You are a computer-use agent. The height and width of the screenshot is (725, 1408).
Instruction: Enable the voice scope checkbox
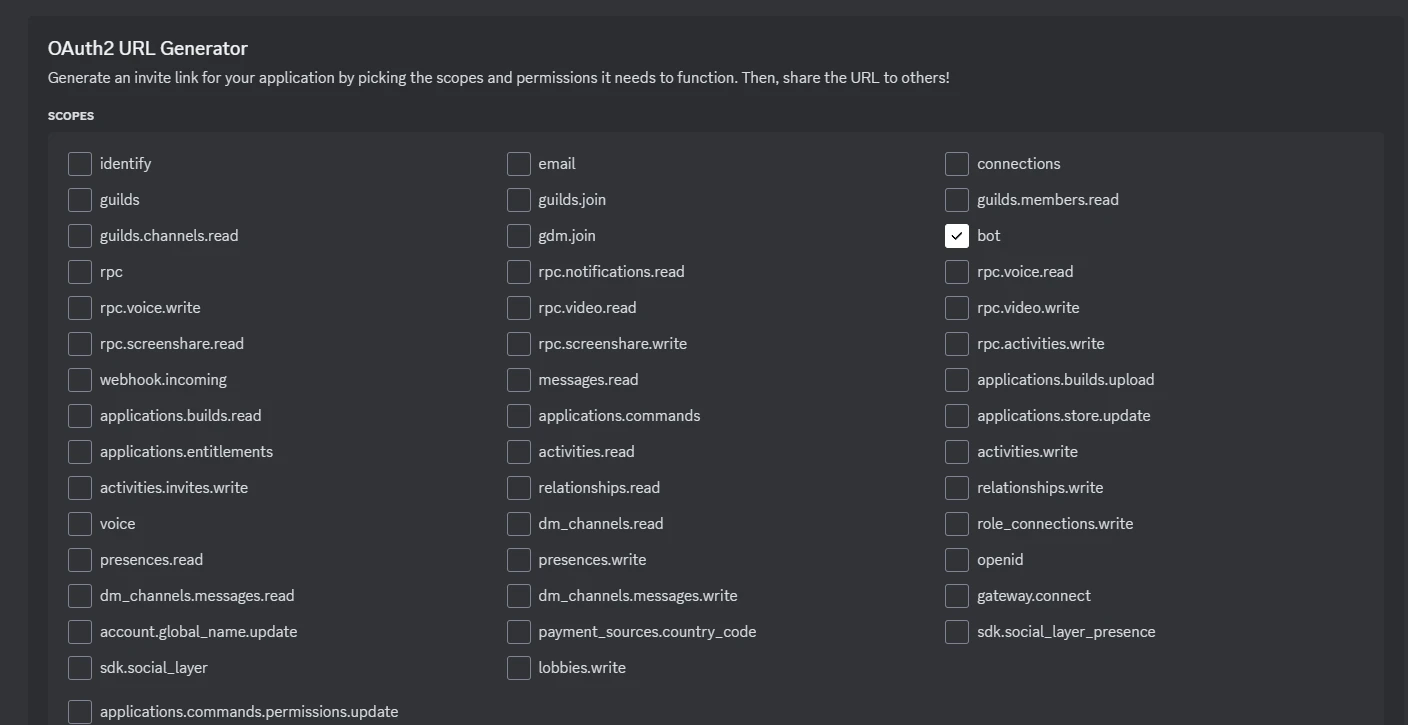(x=80, y=524)
